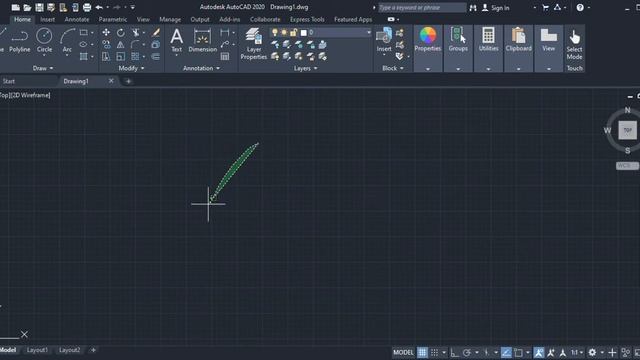This screenshot has height=360, width=640.
Task: Click the Offset tool in Modify panel
Action: coord(156,56)
